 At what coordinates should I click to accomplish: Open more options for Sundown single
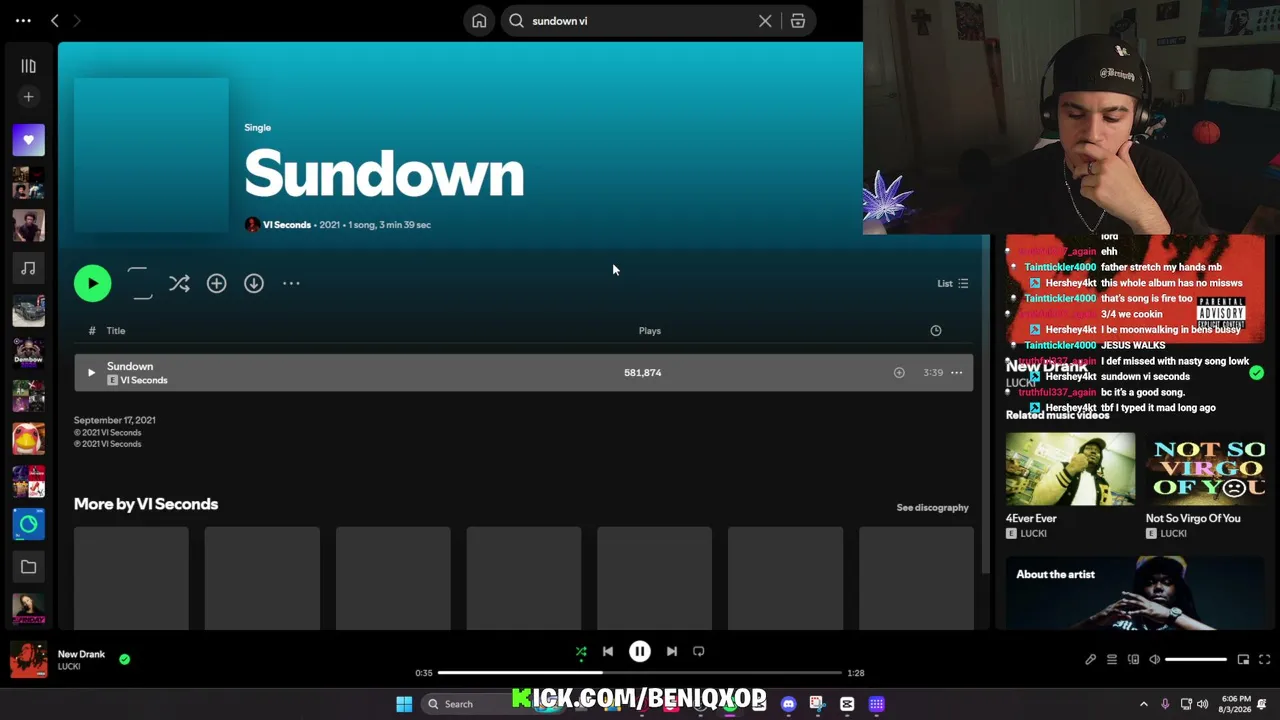[291, 284]
